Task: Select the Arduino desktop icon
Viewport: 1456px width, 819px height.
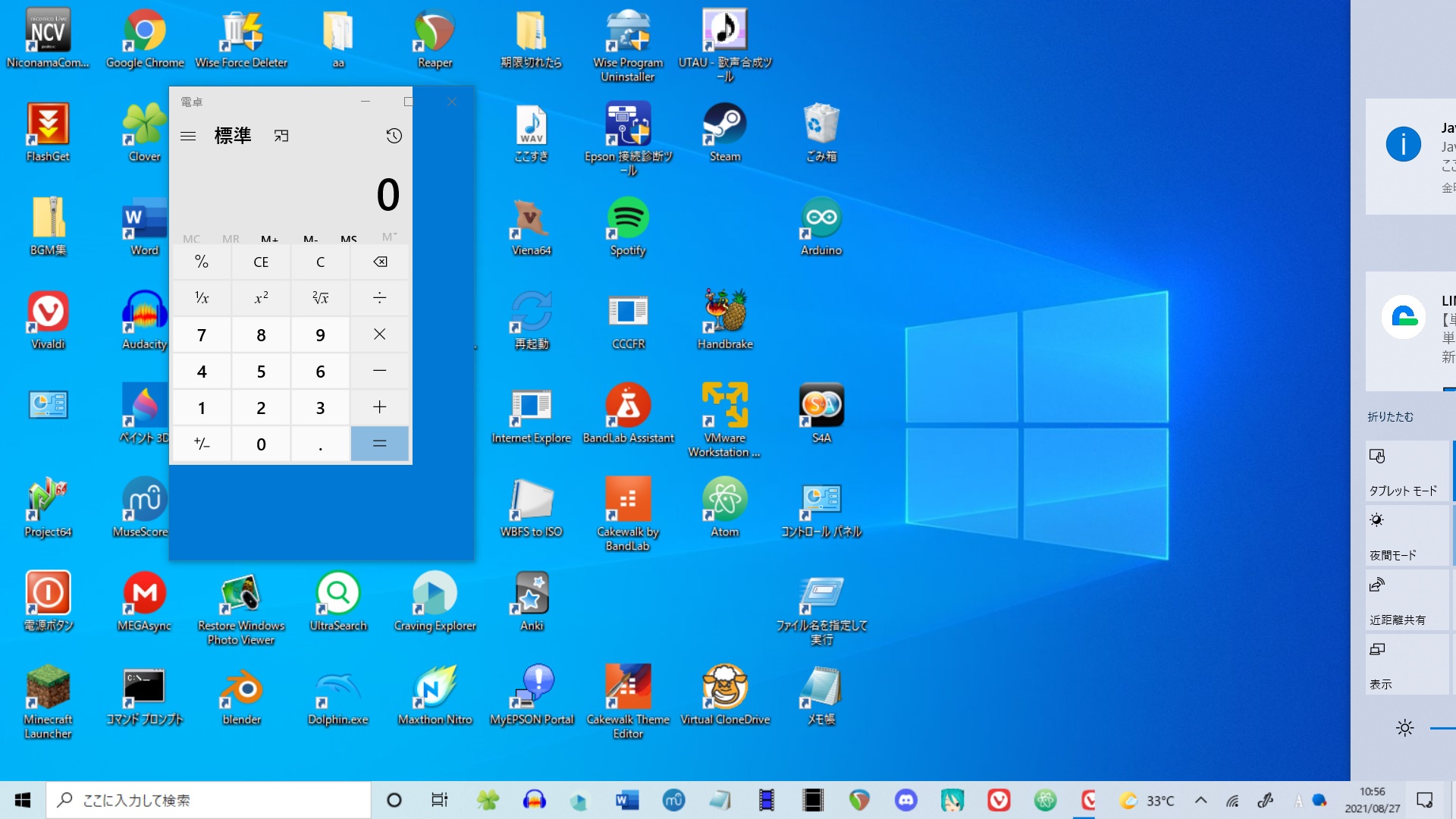Action: tap(821, 227)
